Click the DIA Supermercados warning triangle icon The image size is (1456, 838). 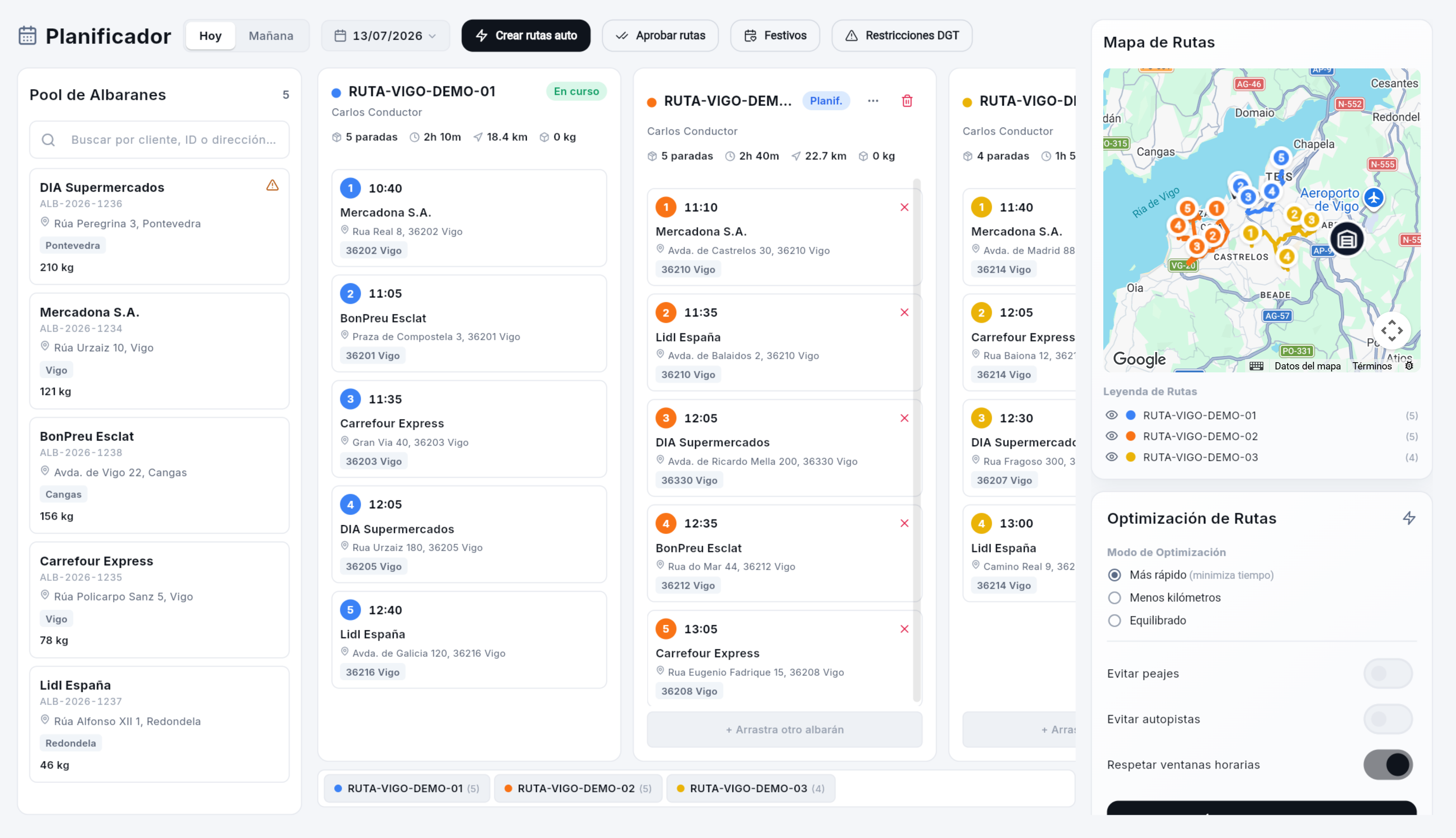tap(272, 185)
